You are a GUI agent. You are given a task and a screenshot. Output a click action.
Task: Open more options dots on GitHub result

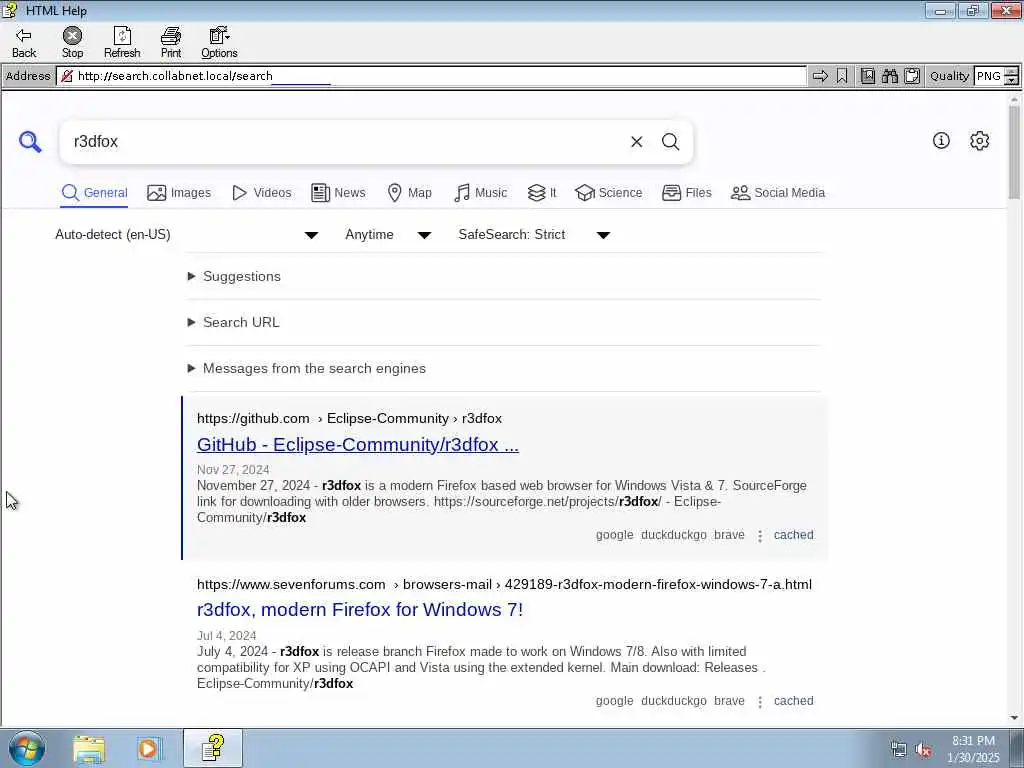(x=760, y=536)
